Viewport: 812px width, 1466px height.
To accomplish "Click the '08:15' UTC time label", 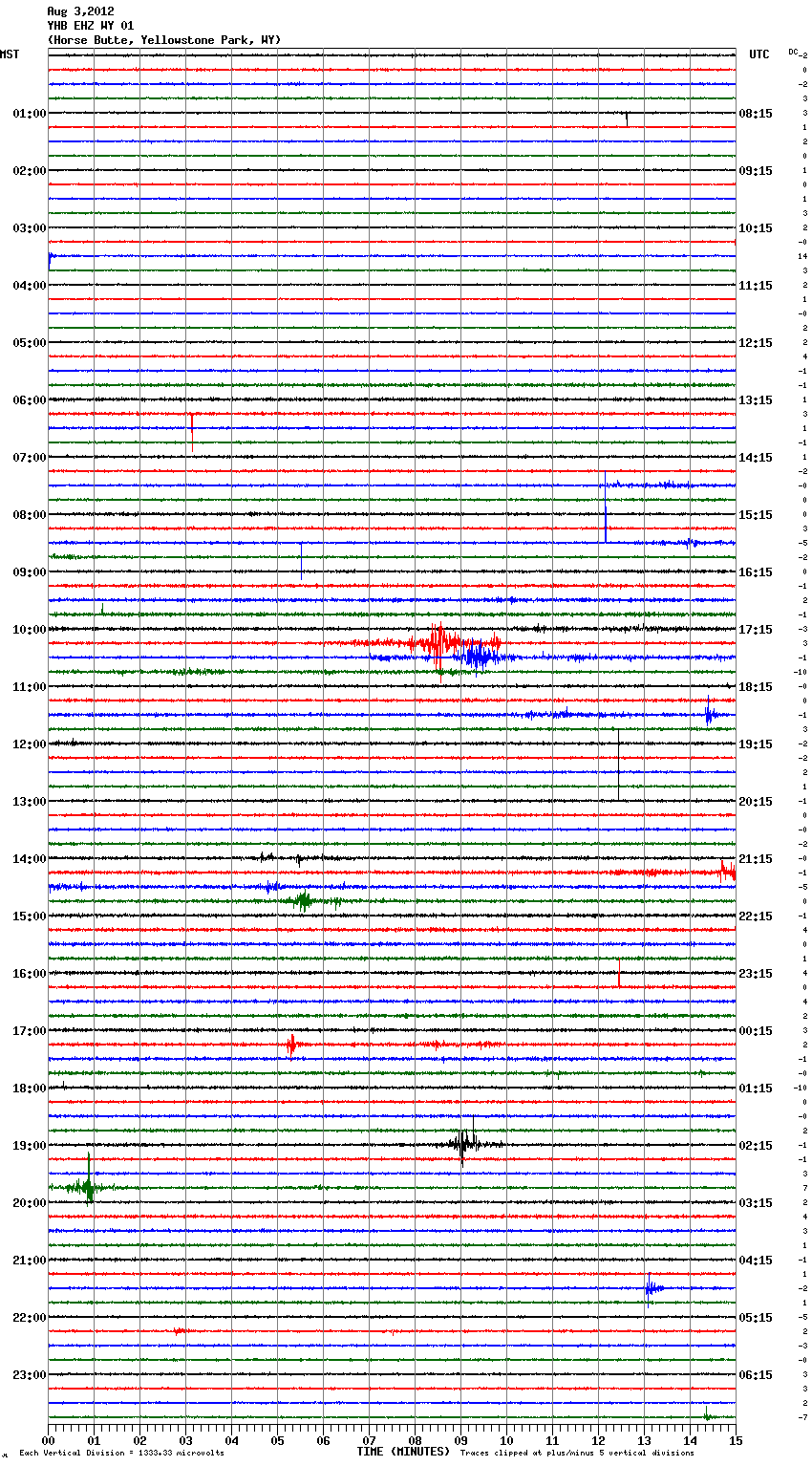I will [x=756, y=114].
